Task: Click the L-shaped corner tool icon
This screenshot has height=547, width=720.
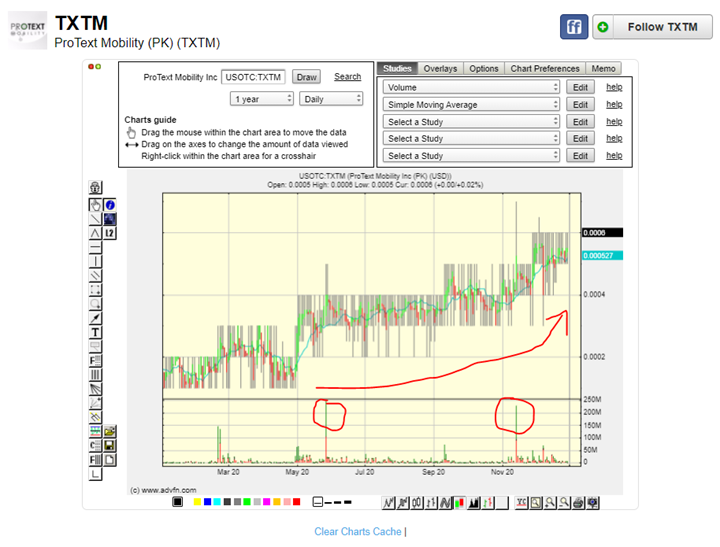Action: (x=95, y=474)
